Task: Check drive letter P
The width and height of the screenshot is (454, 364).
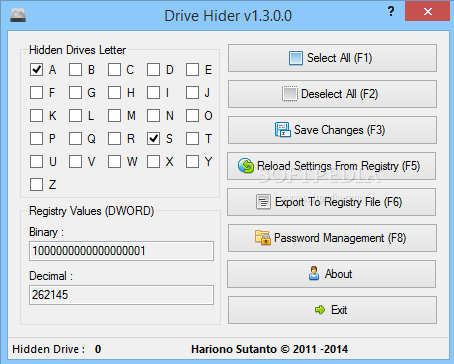Action: pos(36,138)
